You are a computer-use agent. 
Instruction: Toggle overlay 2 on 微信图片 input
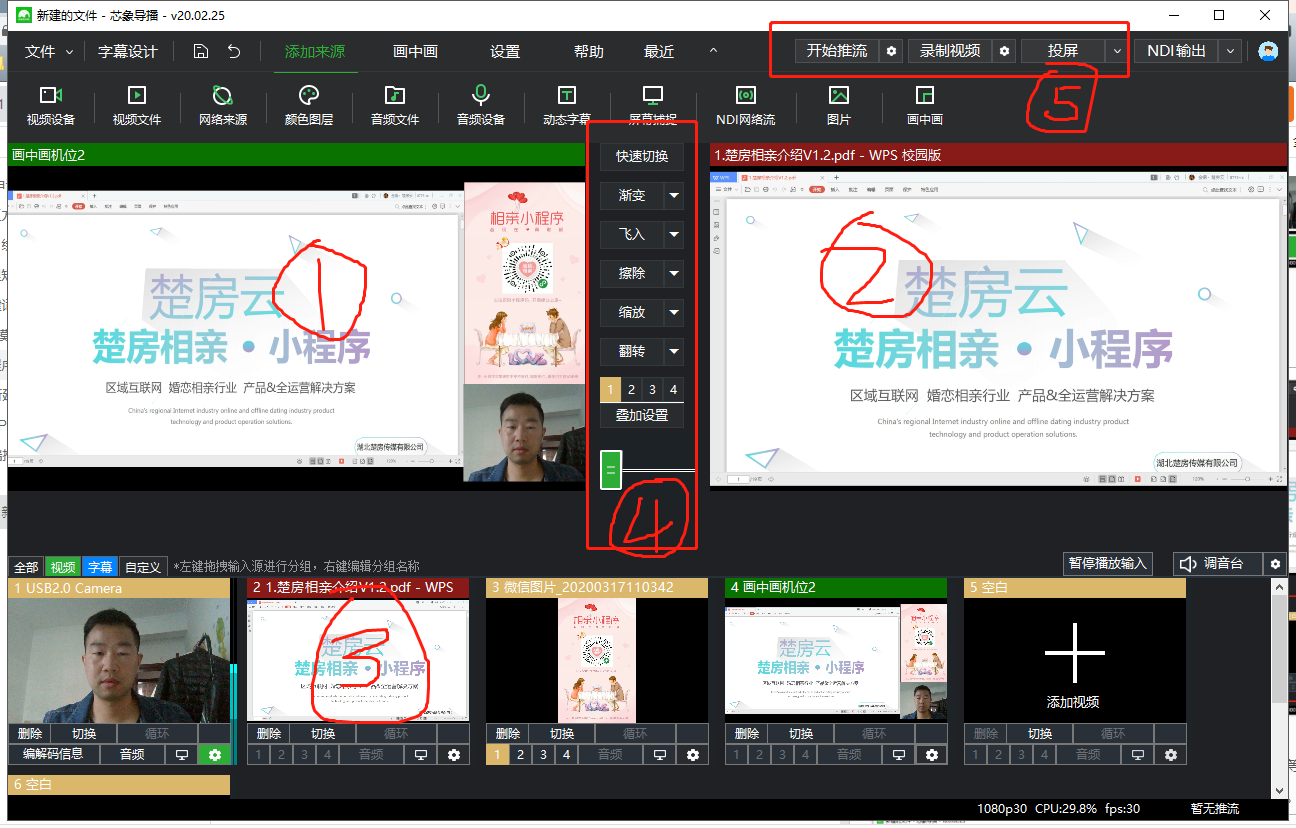click(x=520, y=754)
